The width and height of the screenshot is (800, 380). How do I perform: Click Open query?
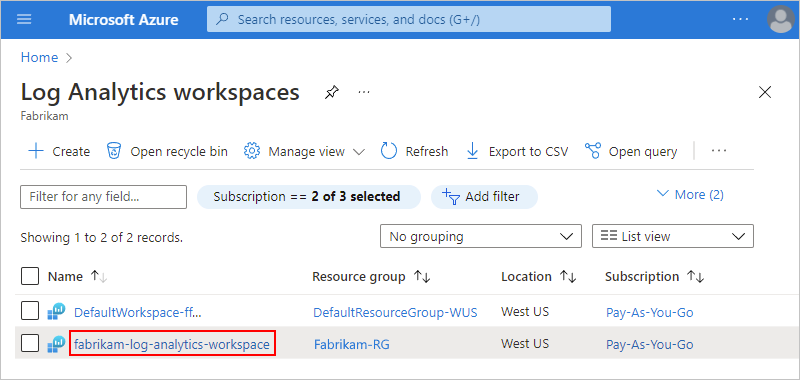tap(631, 151)
